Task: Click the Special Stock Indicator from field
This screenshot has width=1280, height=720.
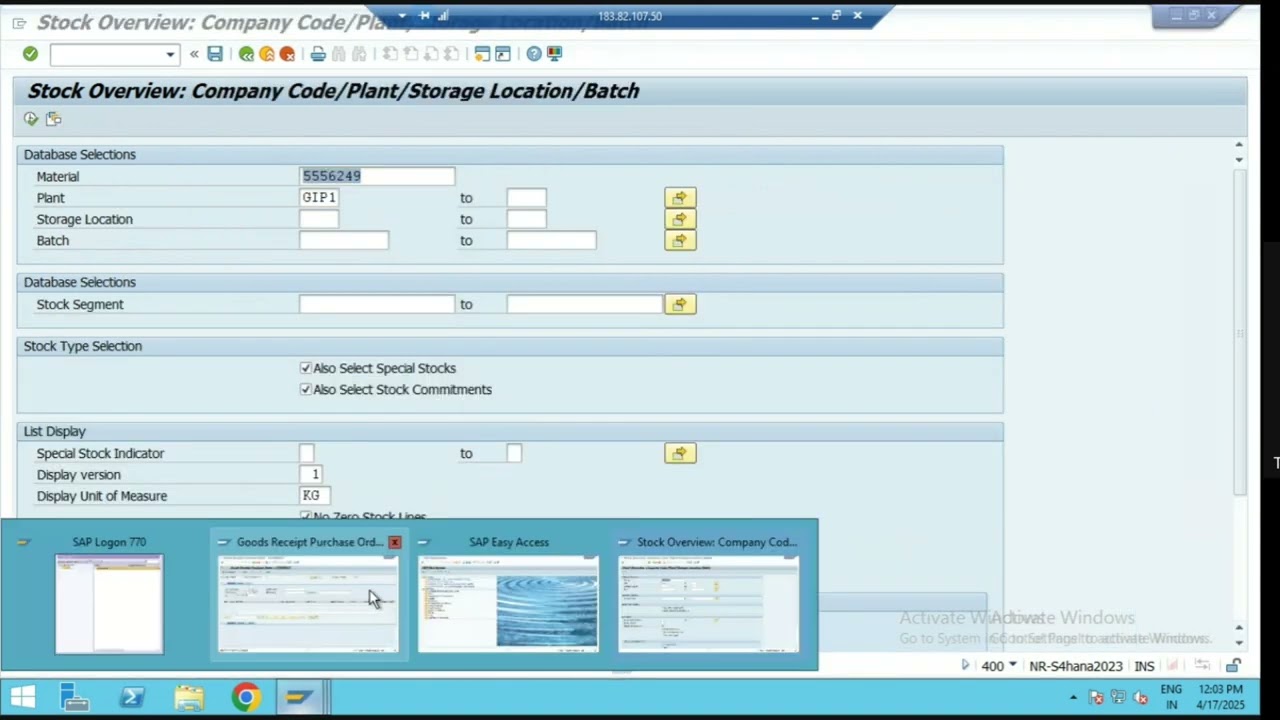Action: coord(307,453)
